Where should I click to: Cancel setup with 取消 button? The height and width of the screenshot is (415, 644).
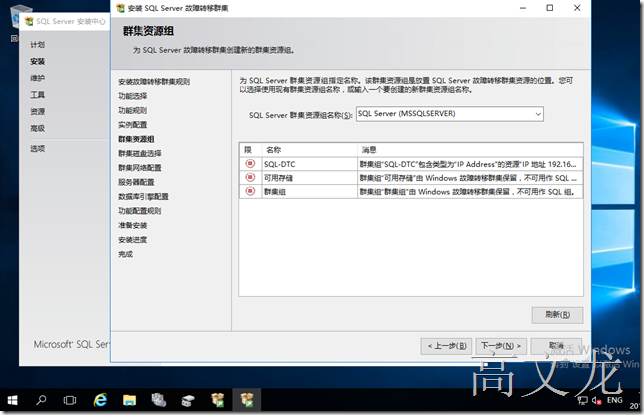point(556,346)
